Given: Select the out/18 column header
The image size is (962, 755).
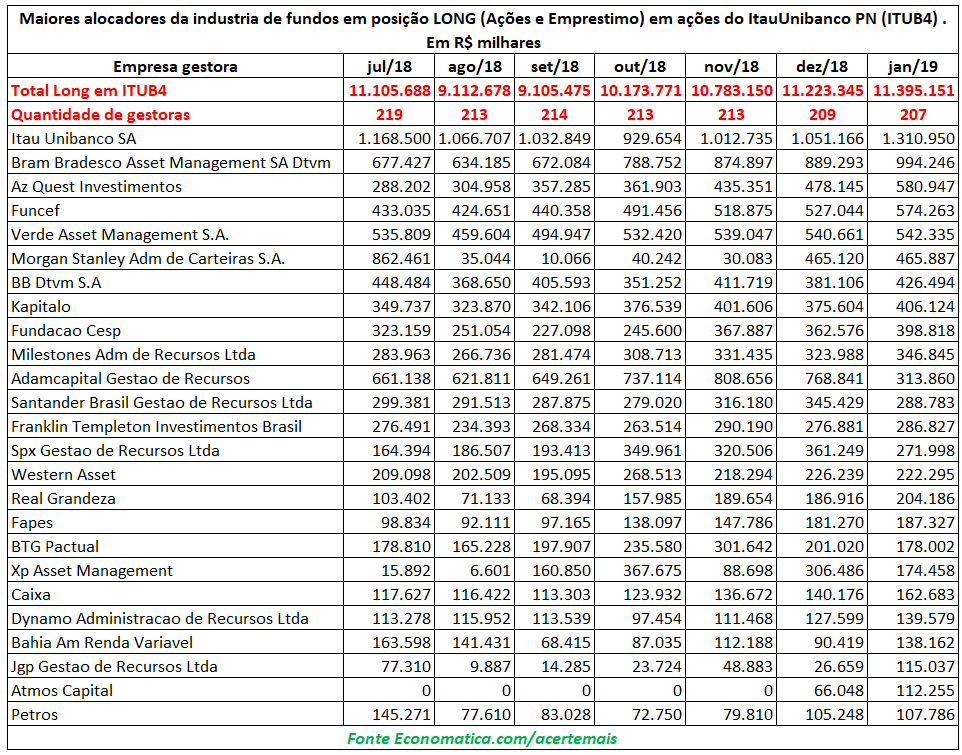Looking at the screenshot, I should coord(640,66).
